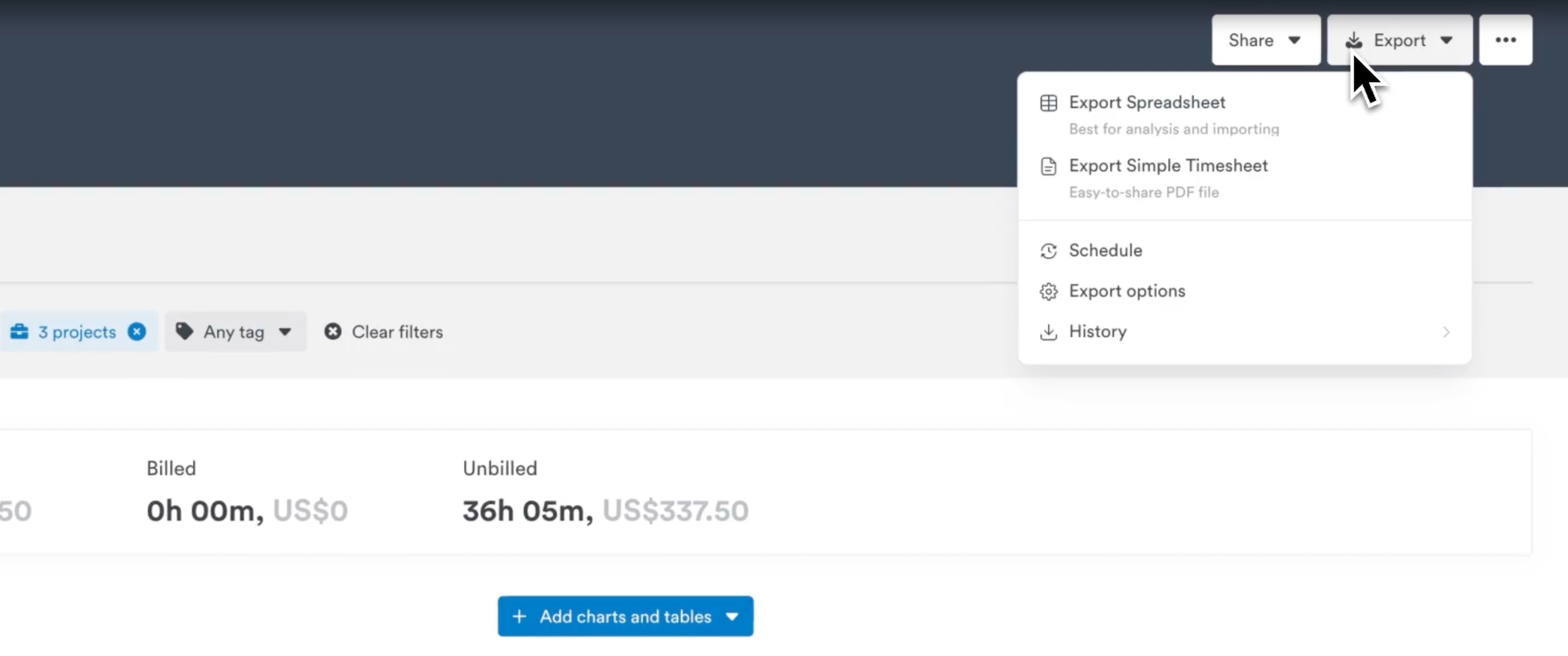The image size is (1568, 656).
Task: Choose Export Simple Timesheet option
Action: 1167,166
